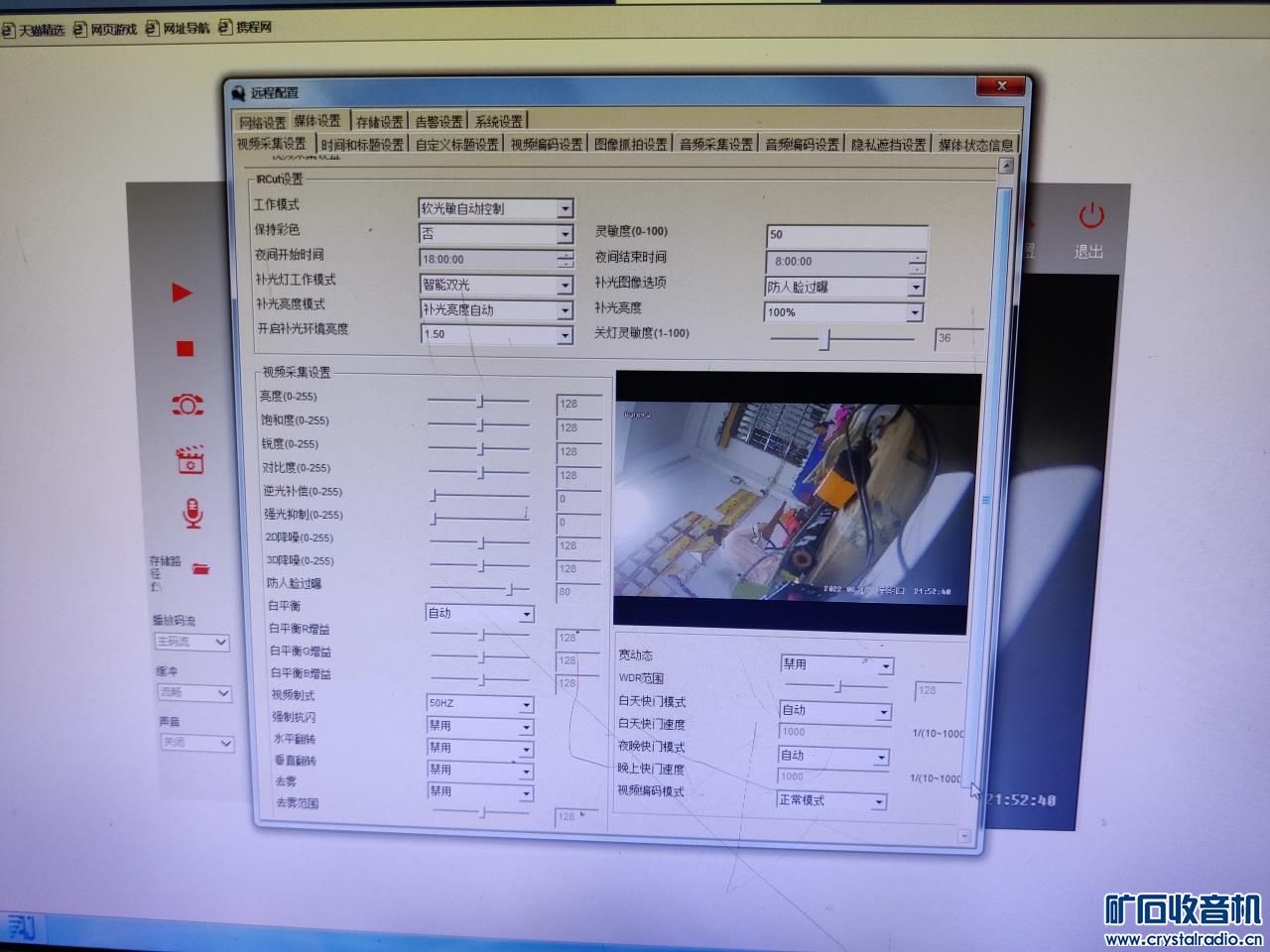Open the 媒体状态信息 sub-tab
1270x952 pixels.
click(976, 145)
